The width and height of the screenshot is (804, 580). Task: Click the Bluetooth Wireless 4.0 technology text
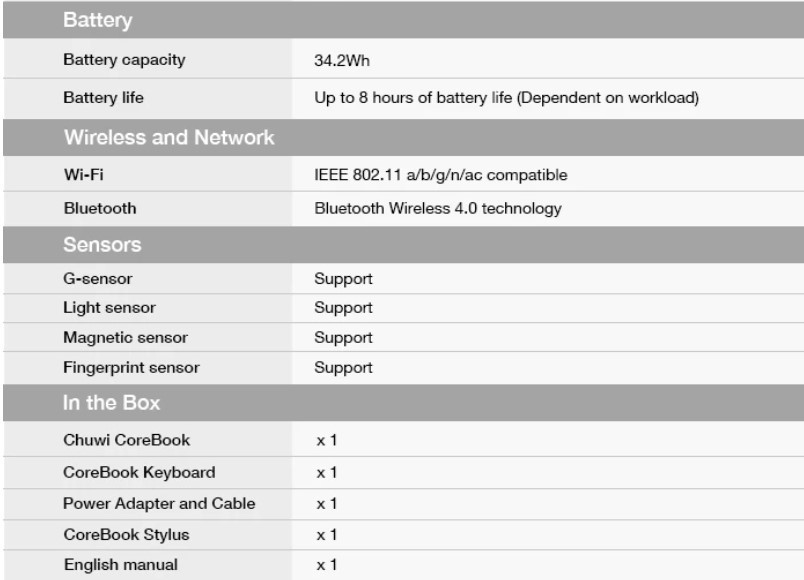(438, 208)
